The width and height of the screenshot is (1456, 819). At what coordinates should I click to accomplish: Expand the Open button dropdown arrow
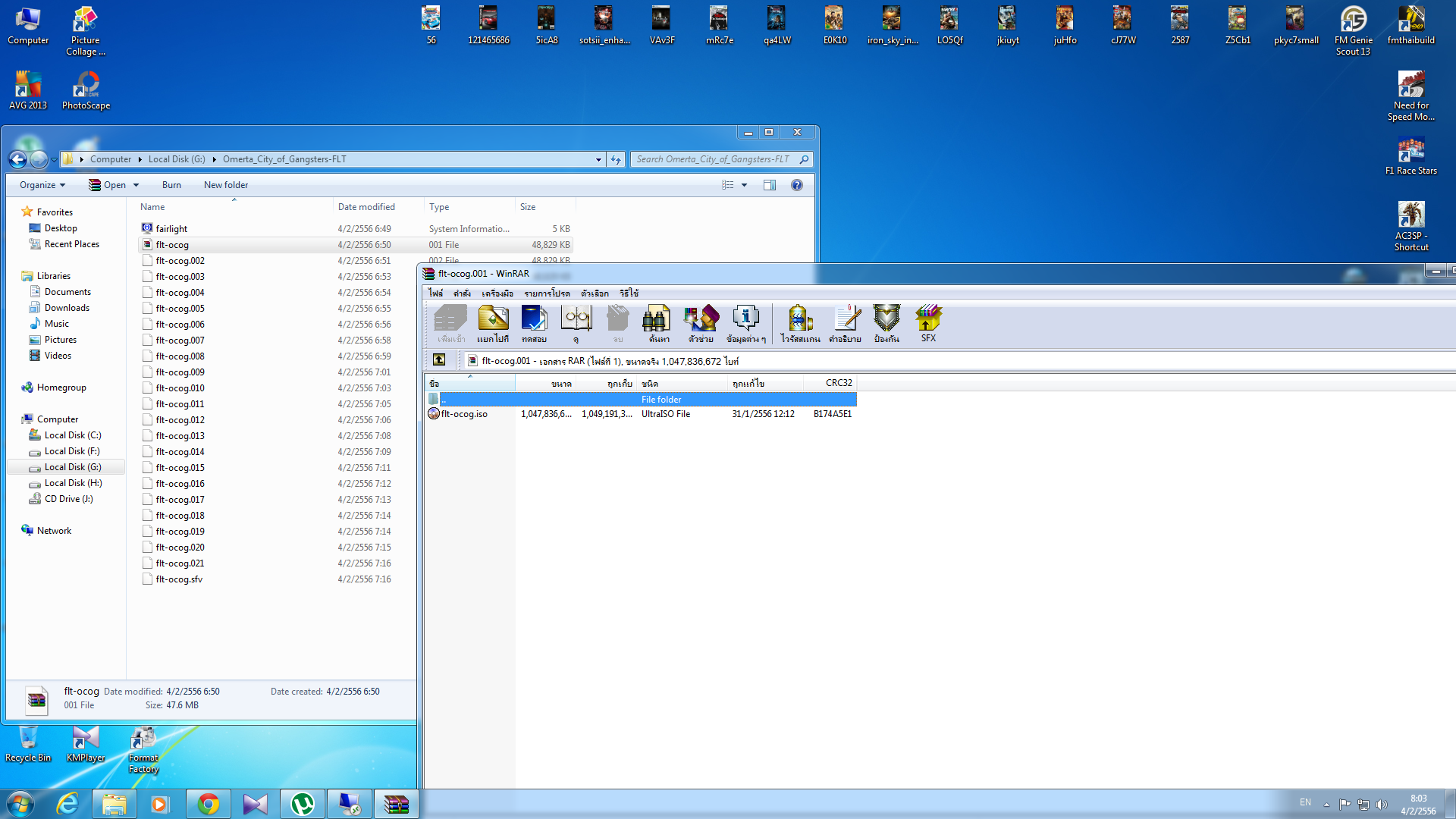coord(136,185)
